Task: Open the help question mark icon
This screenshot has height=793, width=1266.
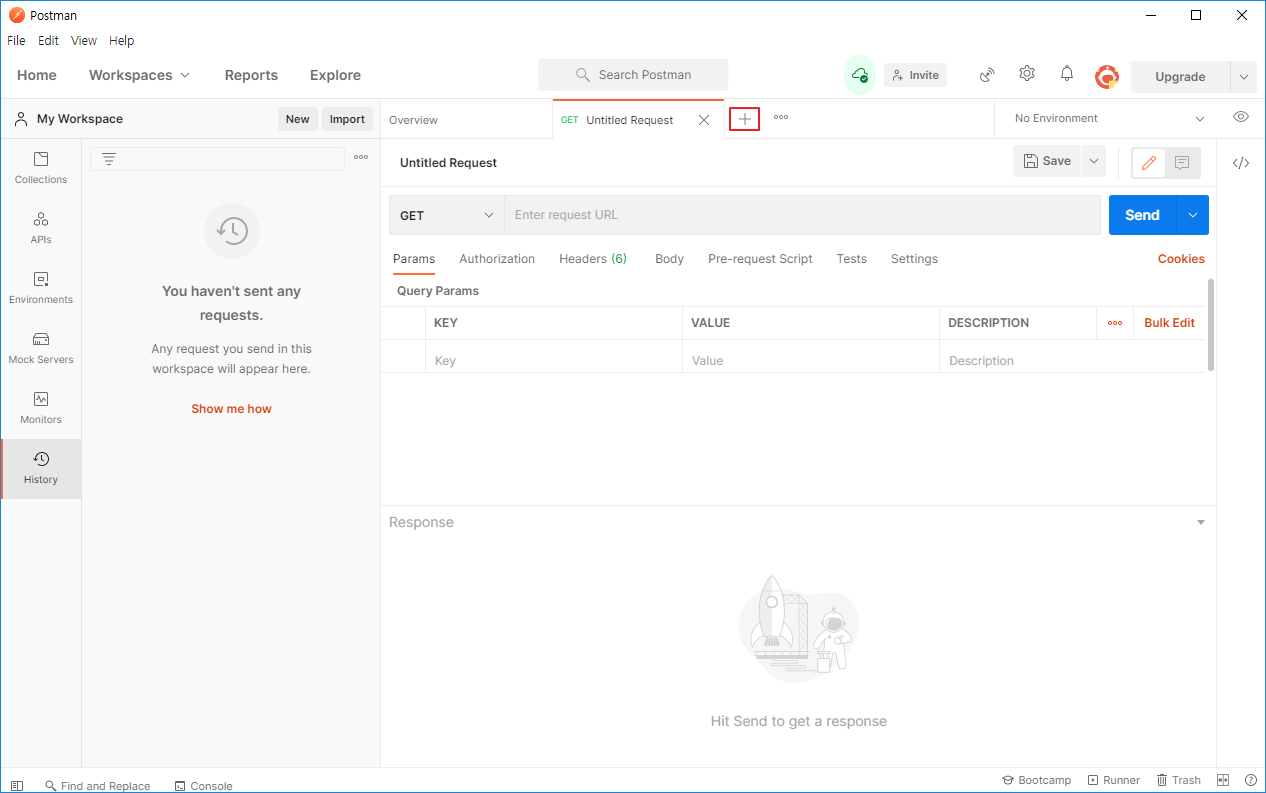Action: click(x=1250, y=780)
